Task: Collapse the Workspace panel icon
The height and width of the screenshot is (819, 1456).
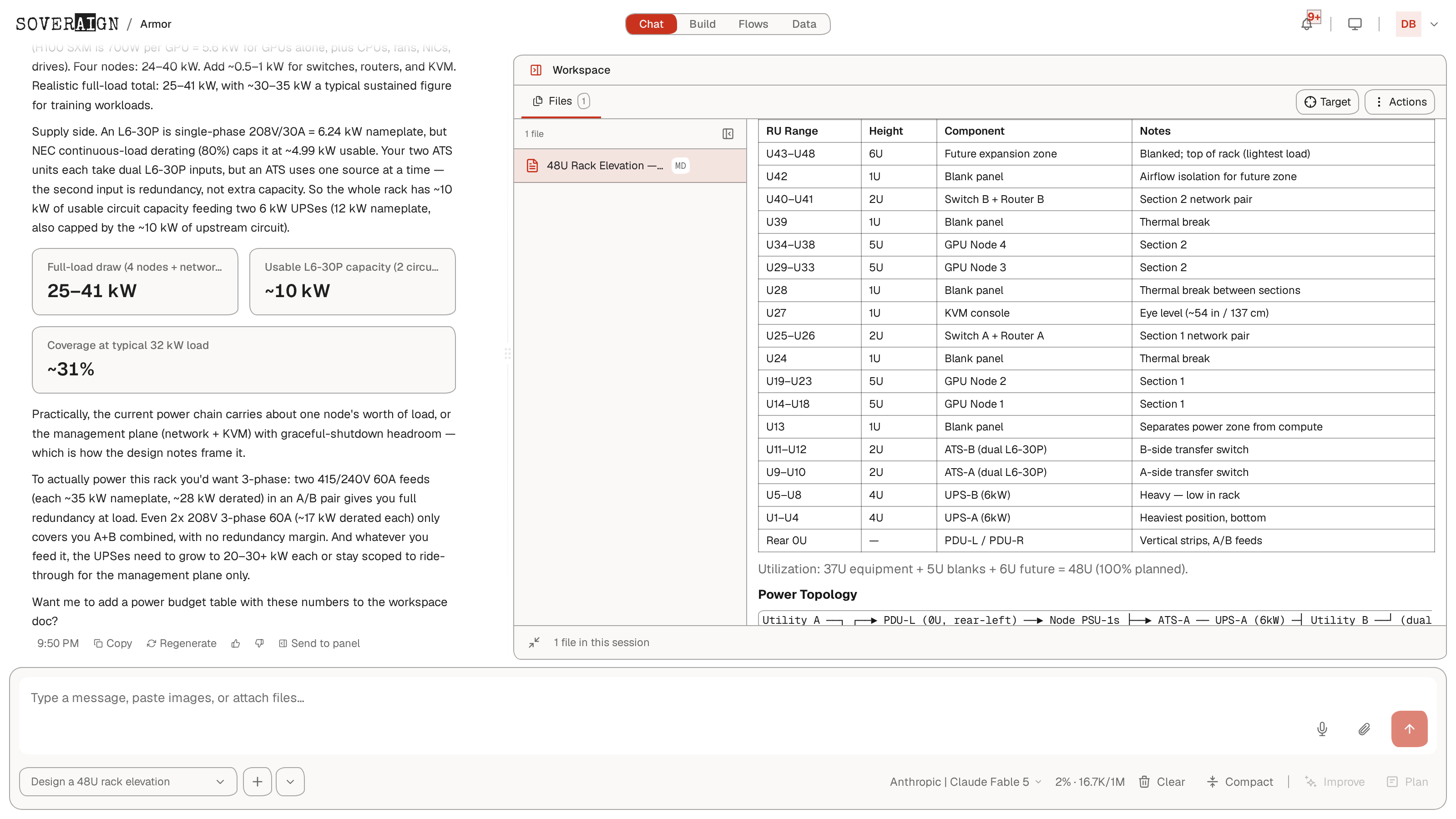Action: pyautogui.click(x=536, y=70)
